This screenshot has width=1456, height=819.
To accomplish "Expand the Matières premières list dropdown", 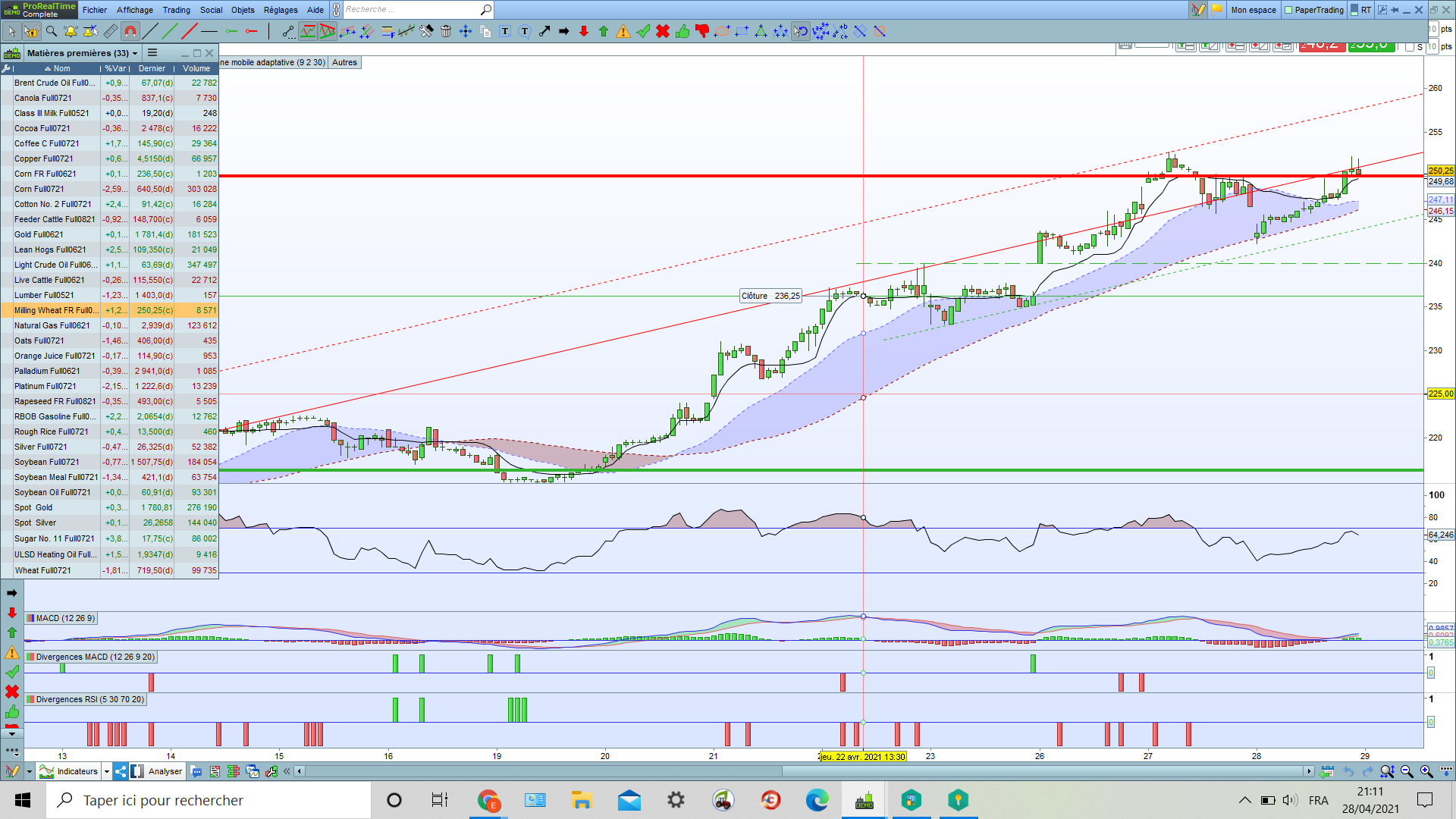I will click(x=135, y=53).
